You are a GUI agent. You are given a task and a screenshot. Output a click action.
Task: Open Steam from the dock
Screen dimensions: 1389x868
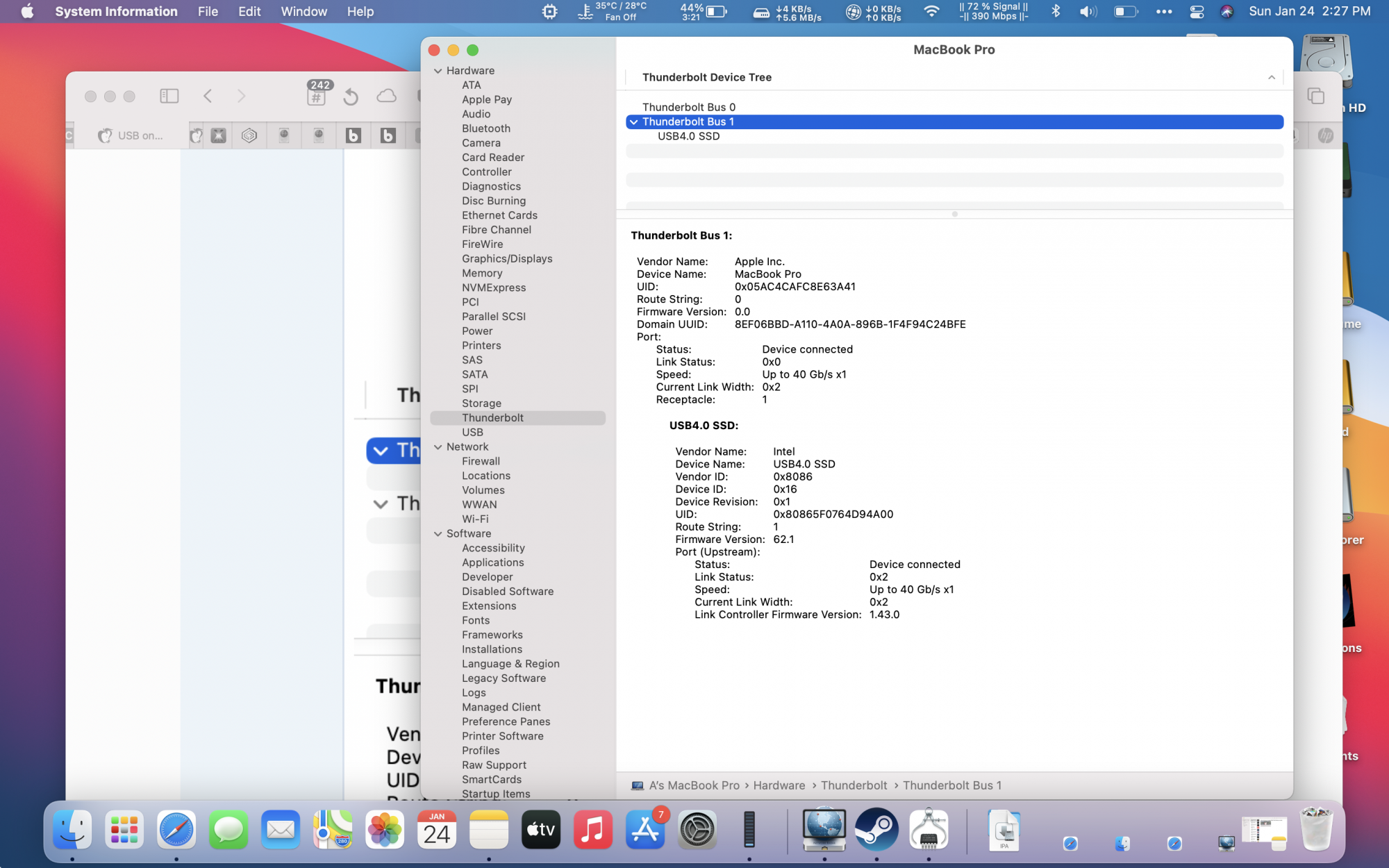(876, 829)
